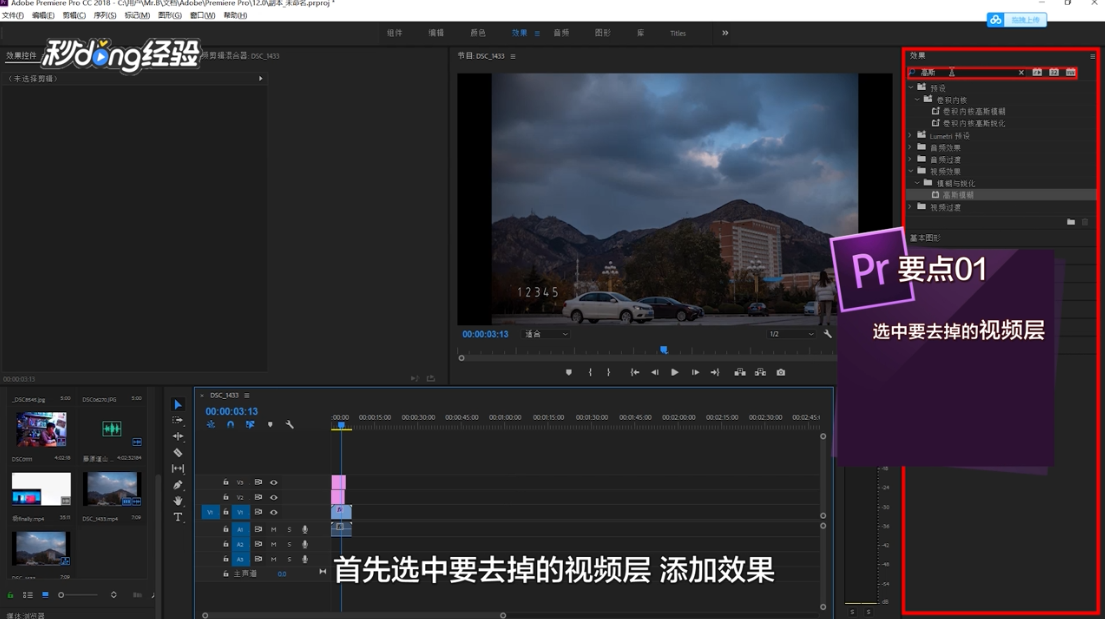The width and height of the screenshot is (1105, 619).
Task: Open the zoom level Fit dropdown
Action: click(546, 334)
